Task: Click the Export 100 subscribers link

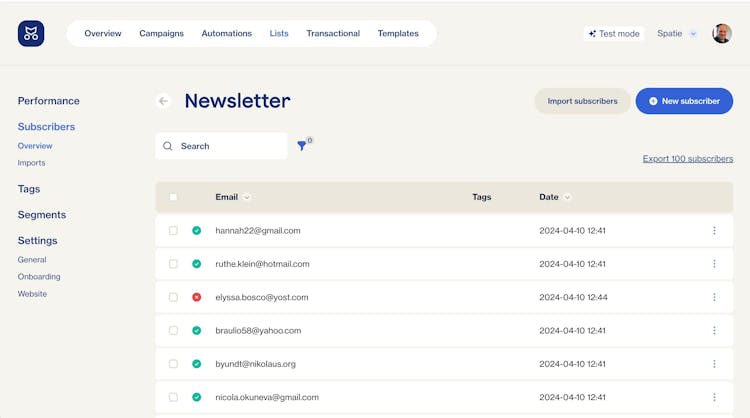Action: coord(687,159)
